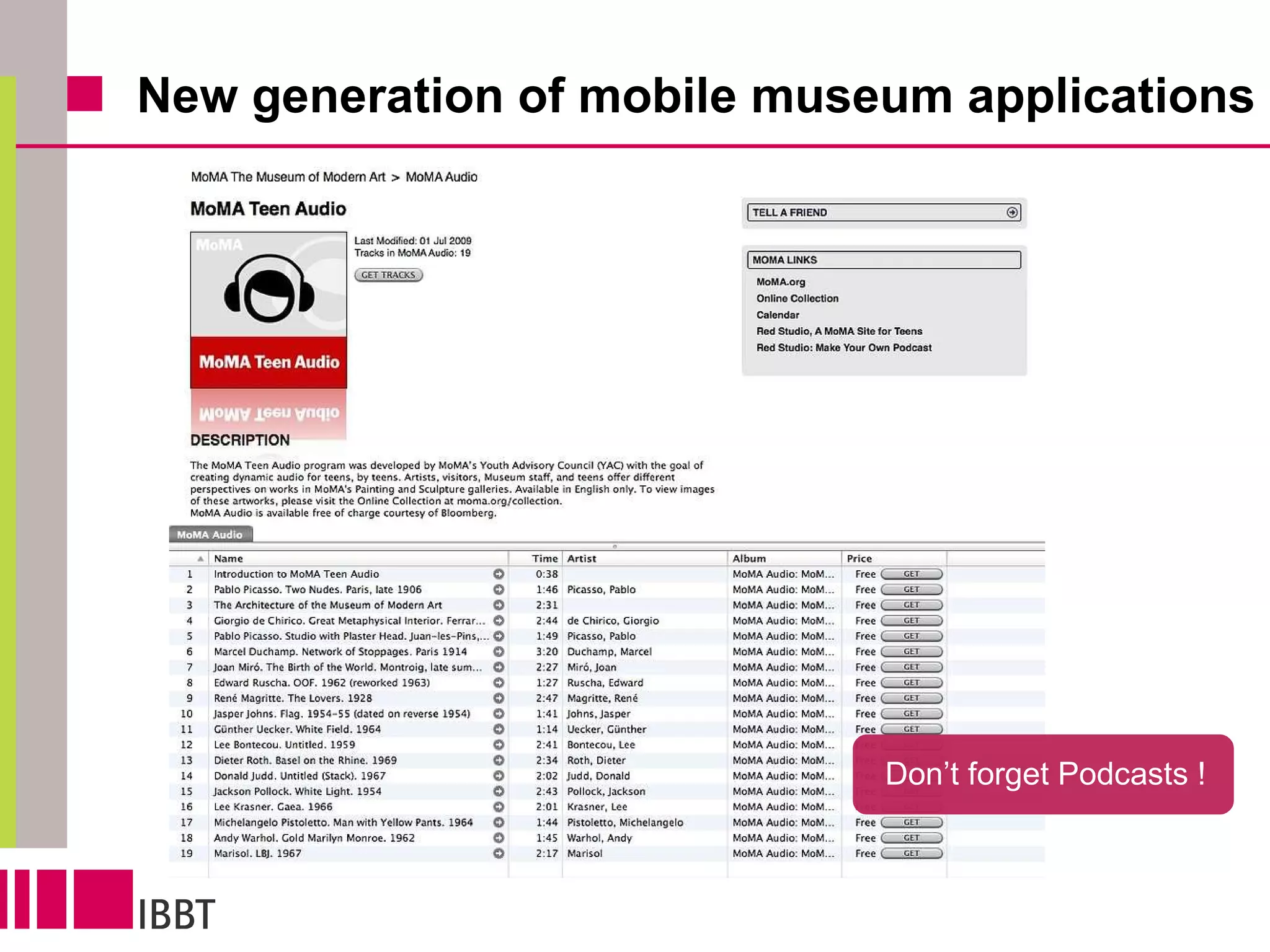The image size is (1270, 952).
Task: Click arrow icon for Studio with Plaster Head track
Action: tap(499, 636)
